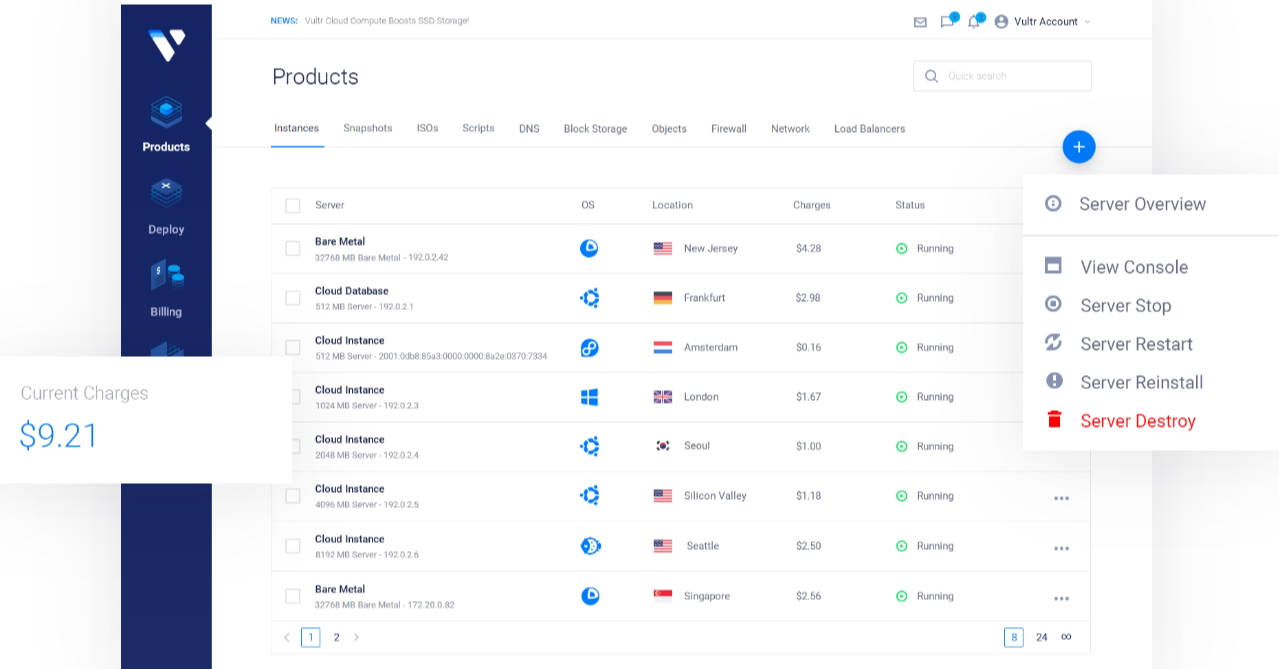Click into the Quick search field
The width and height of the screenshot is (1279, 669).
point(1002,76)
